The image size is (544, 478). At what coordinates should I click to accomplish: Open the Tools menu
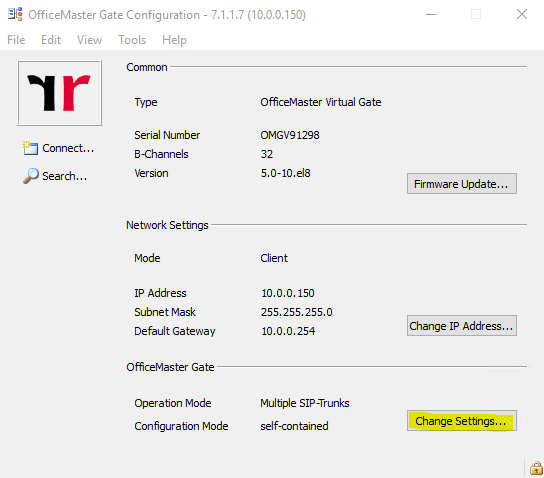pyautogui.click(x=132, y=40)
